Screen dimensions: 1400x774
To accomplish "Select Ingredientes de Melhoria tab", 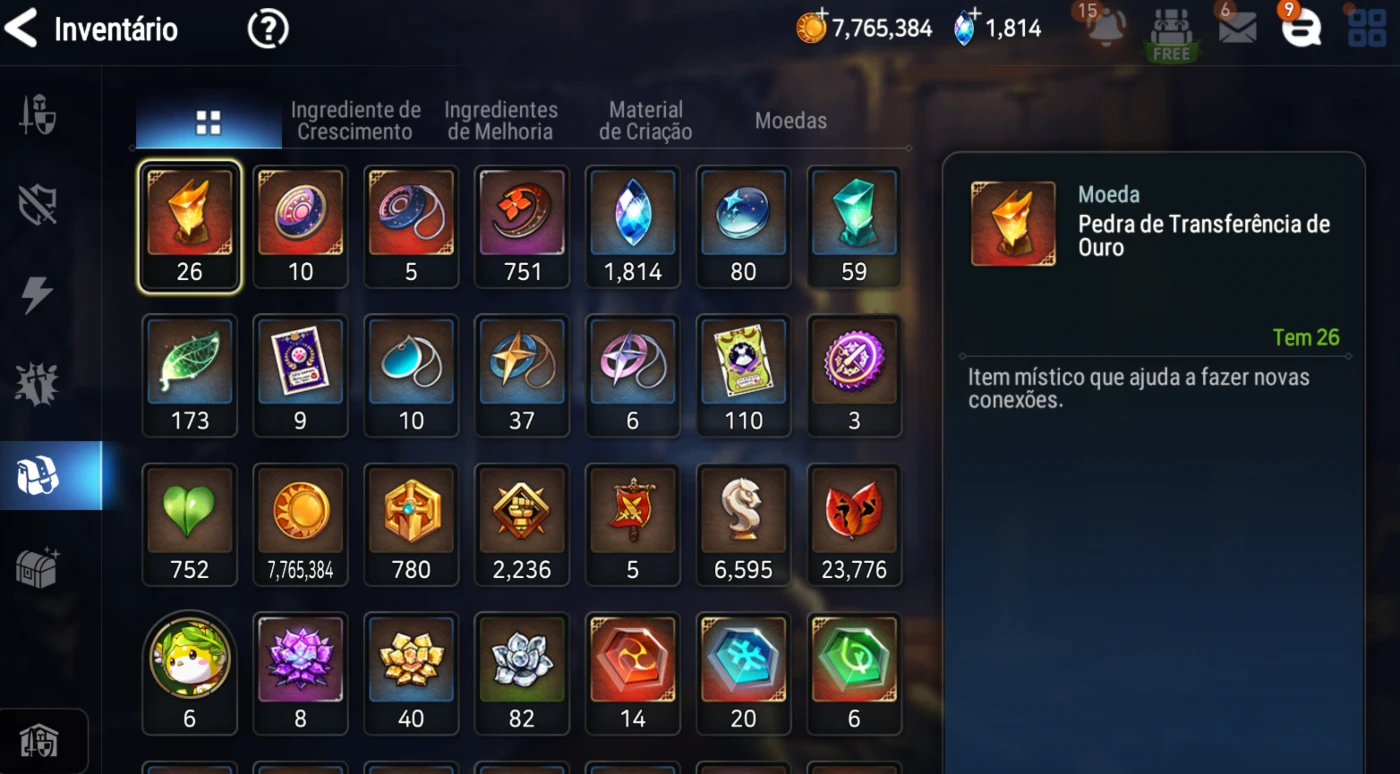I will pyautogui.click(x=501, y=120).
